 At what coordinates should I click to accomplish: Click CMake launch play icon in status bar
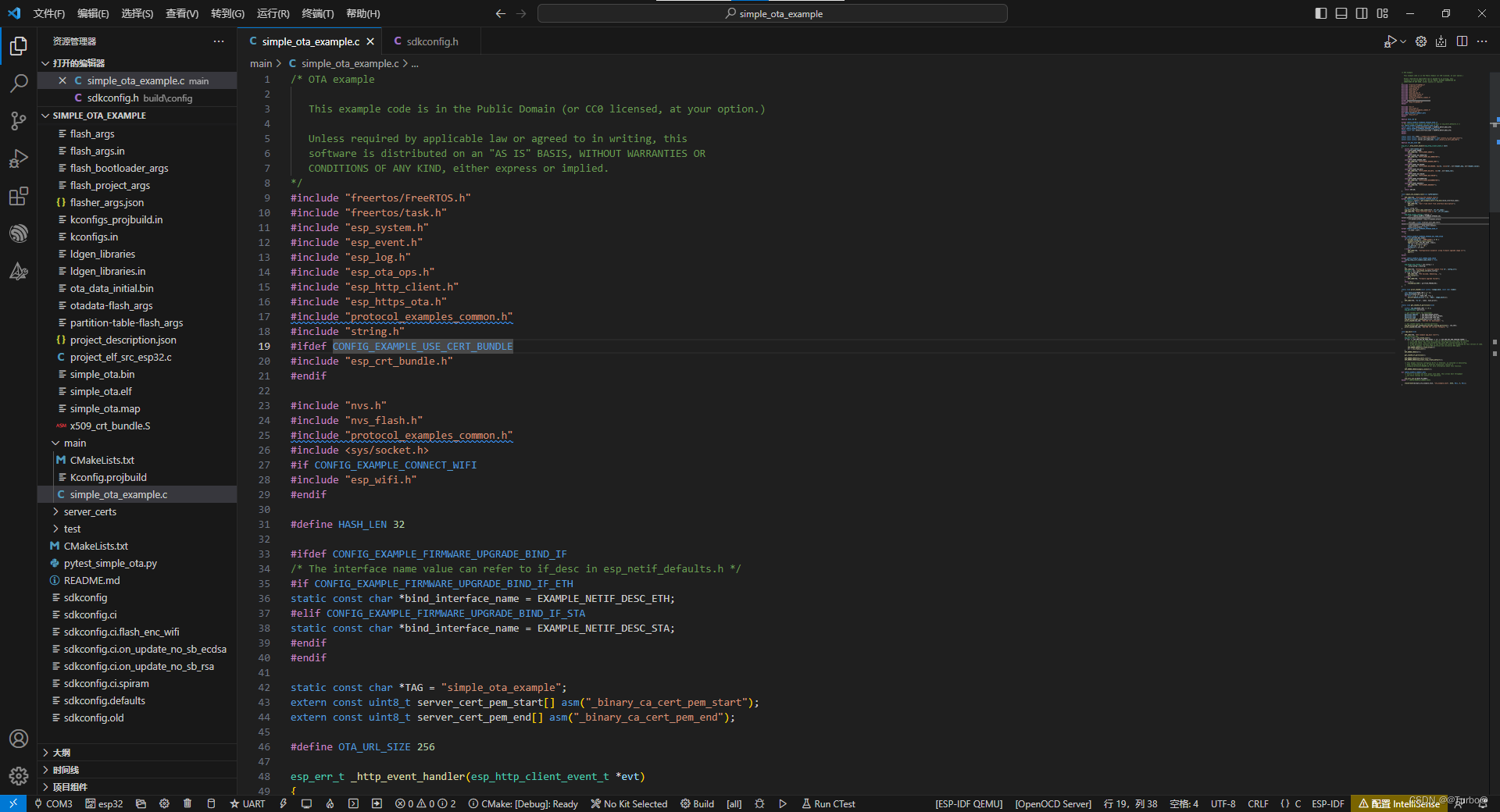click(x=783, y=803)
